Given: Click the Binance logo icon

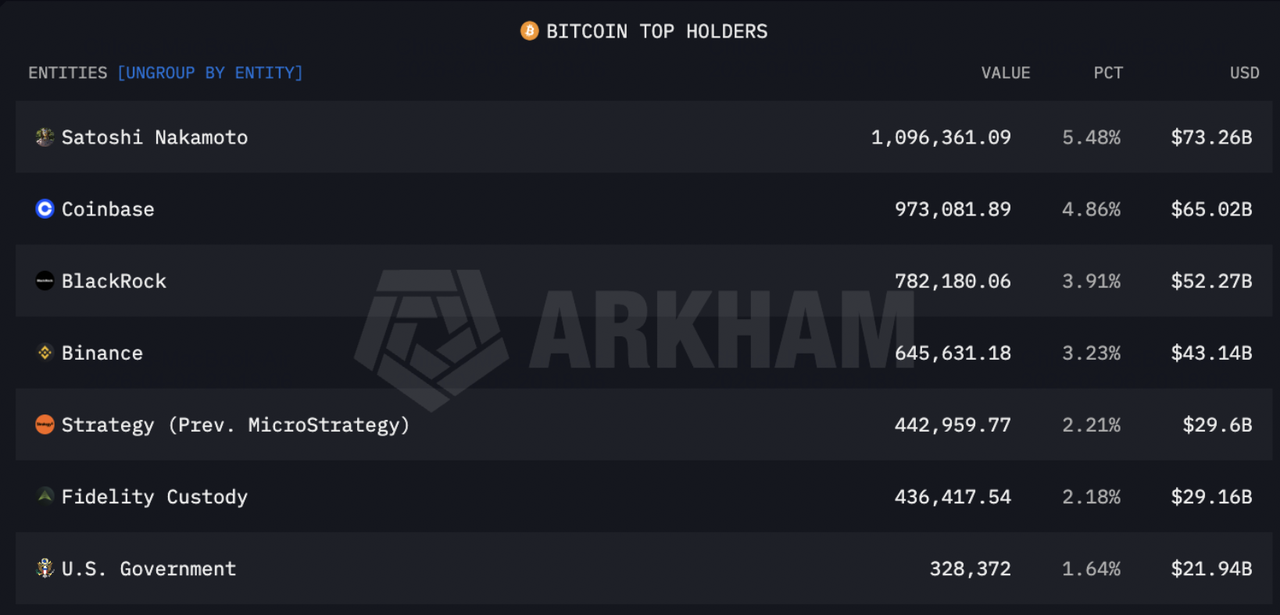Looking at the screenshot, I should click(x=45, y=353).
